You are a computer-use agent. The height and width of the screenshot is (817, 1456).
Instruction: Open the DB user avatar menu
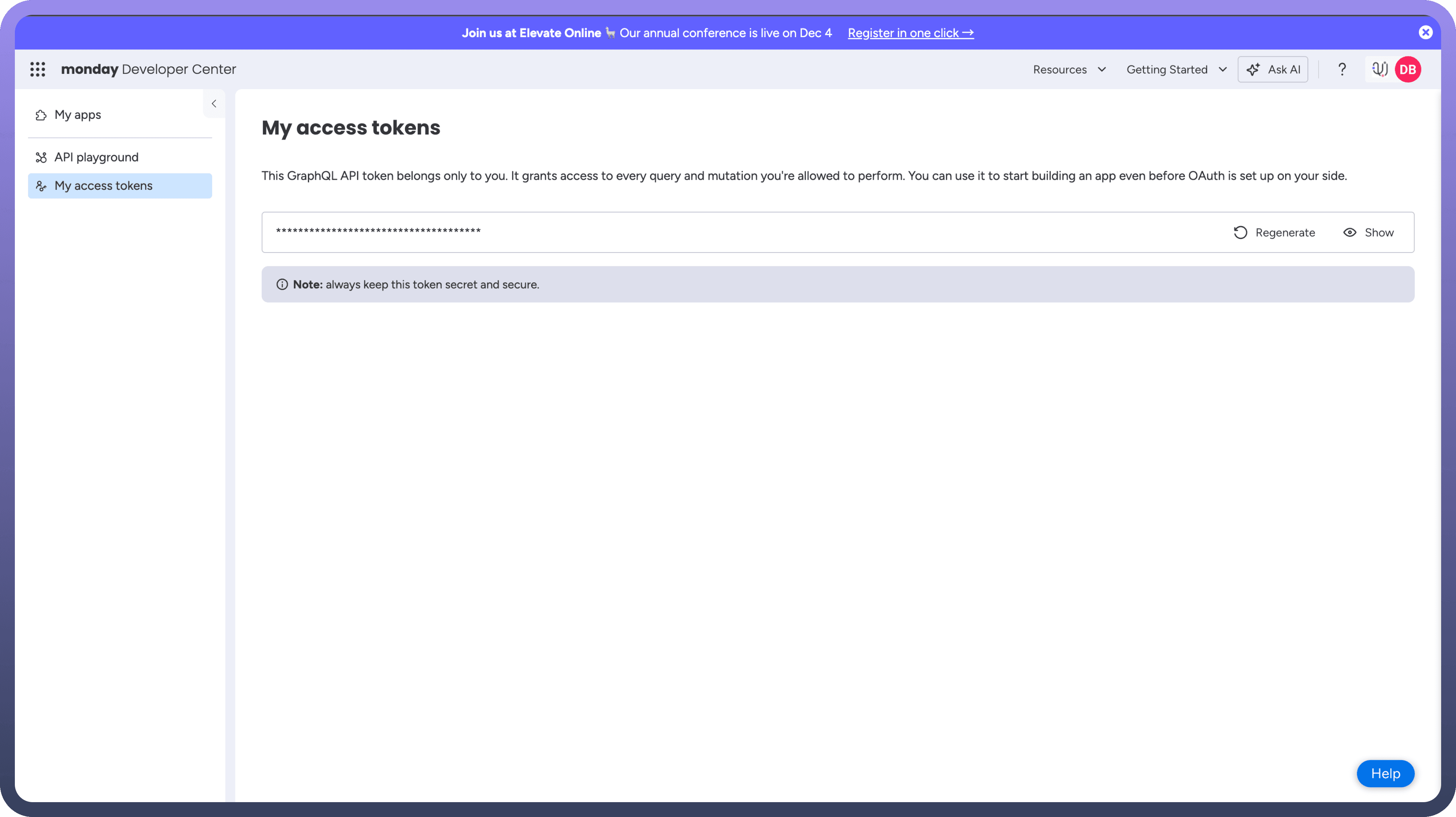pyautogui.click(x=1407, y=69)
